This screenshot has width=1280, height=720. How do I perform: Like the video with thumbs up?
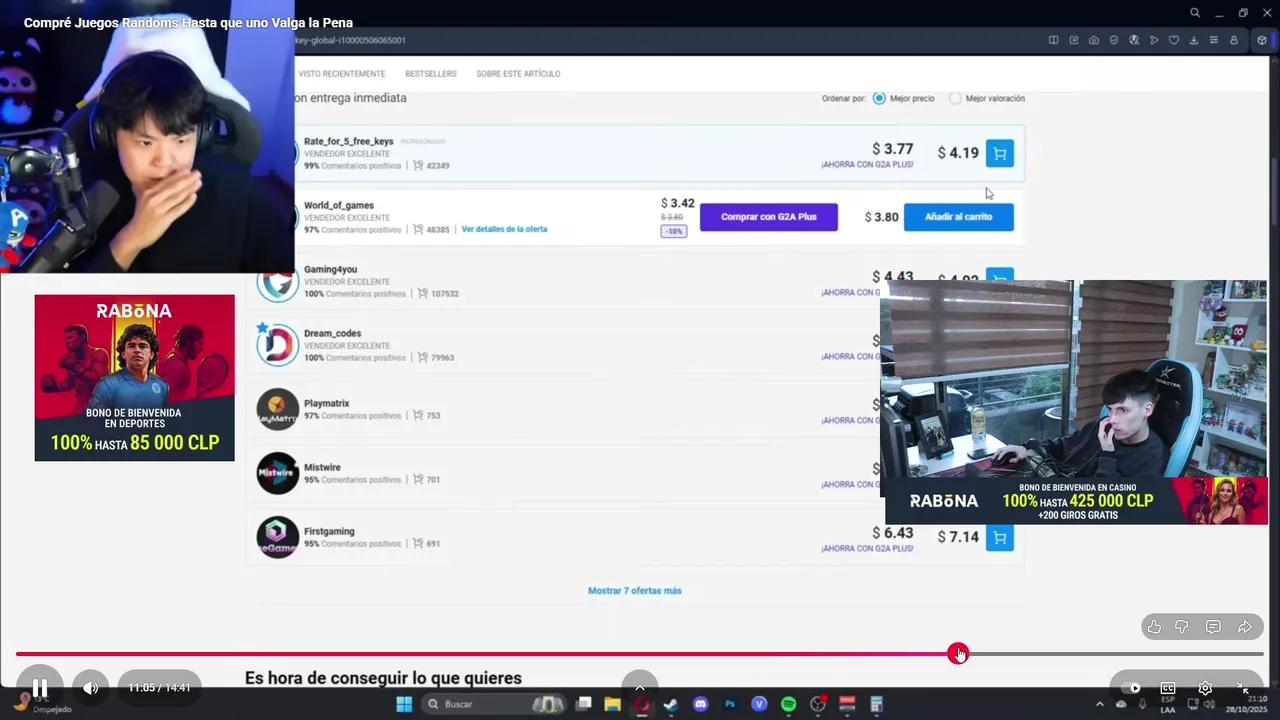[x=1154, y=627]
